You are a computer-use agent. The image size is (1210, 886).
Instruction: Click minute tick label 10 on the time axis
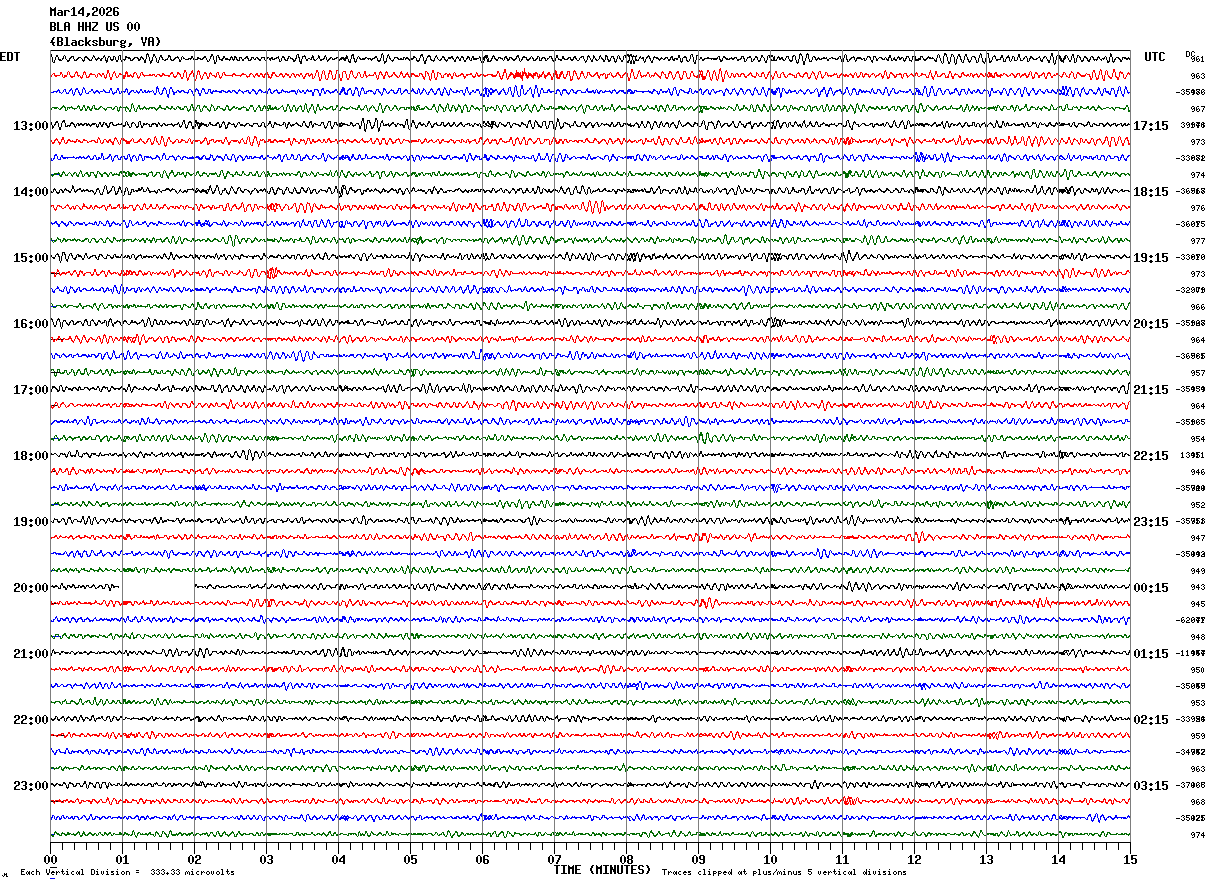(x=770, y=859)
